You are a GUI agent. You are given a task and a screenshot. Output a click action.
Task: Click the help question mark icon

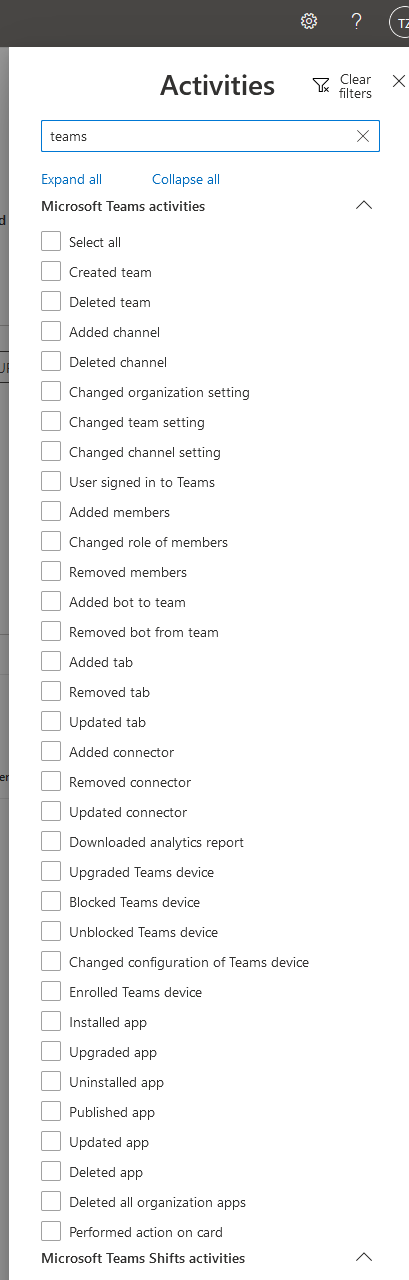356,21
